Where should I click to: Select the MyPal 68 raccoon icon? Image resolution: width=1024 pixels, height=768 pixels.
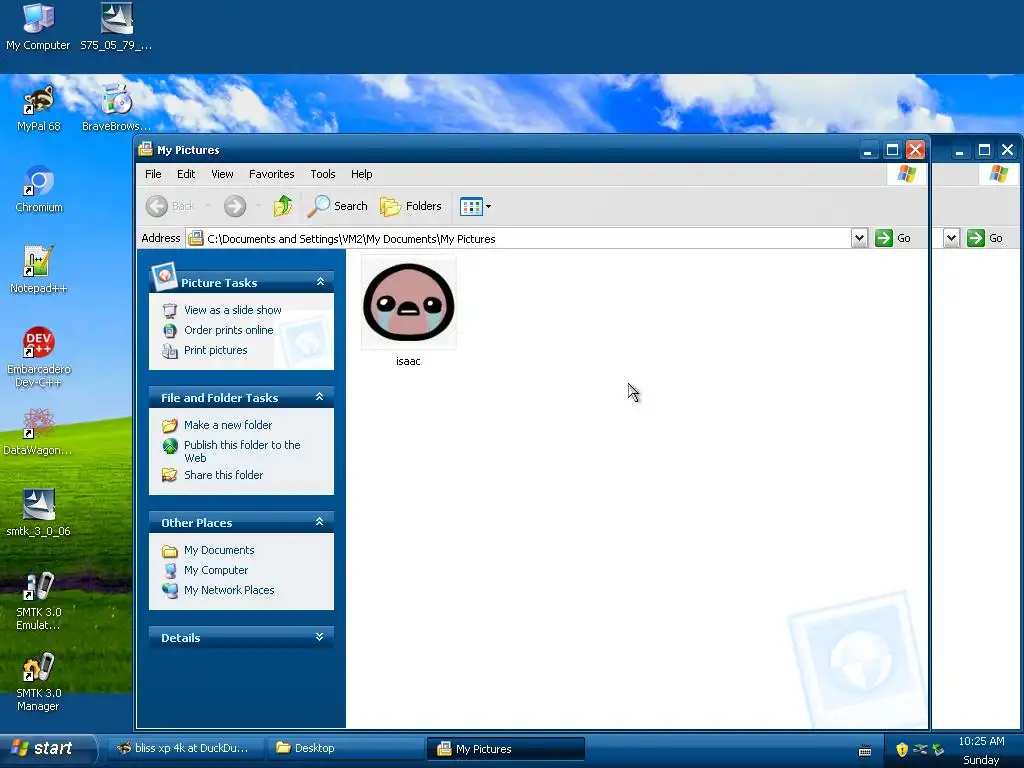coord(38,108)
